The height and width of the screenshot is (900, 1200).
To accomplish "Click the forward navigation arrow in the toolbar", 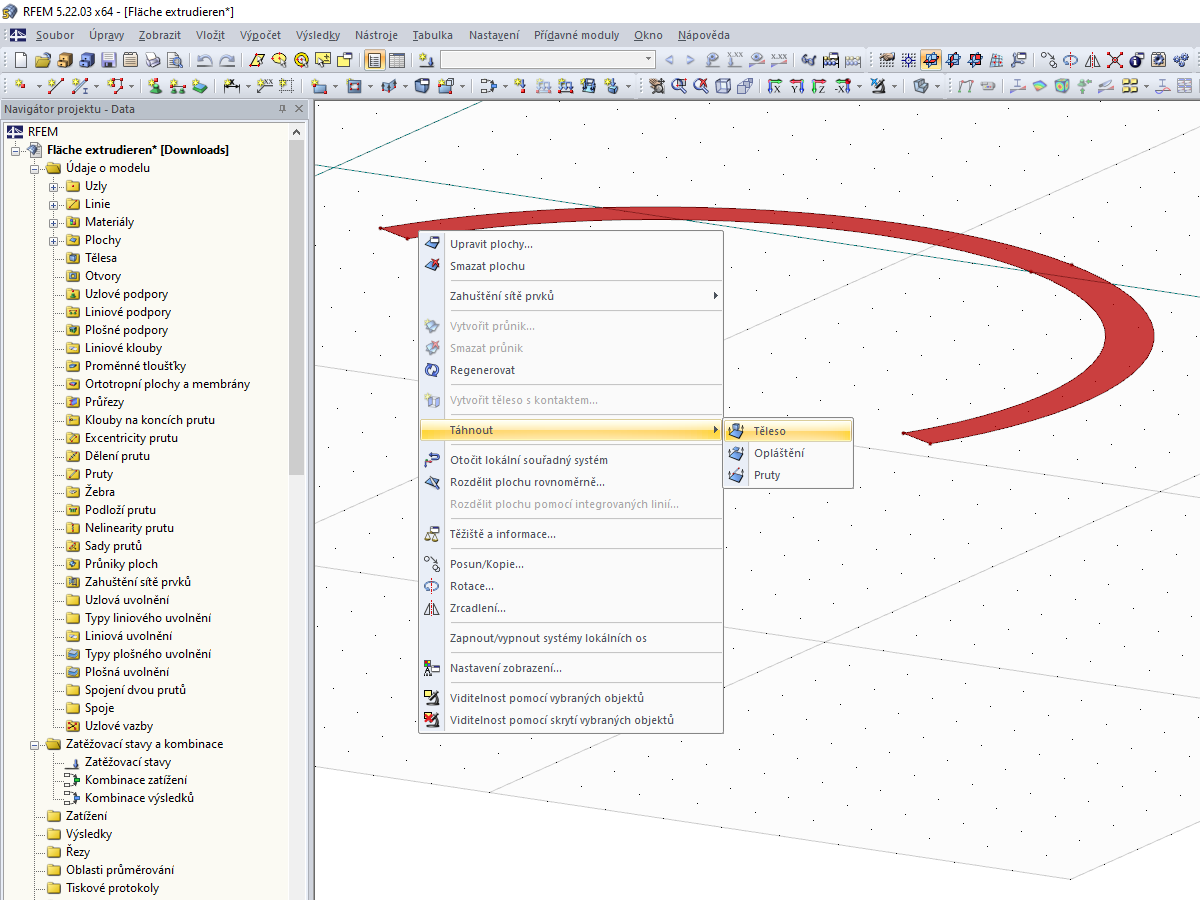I will [x=690, y=60].
